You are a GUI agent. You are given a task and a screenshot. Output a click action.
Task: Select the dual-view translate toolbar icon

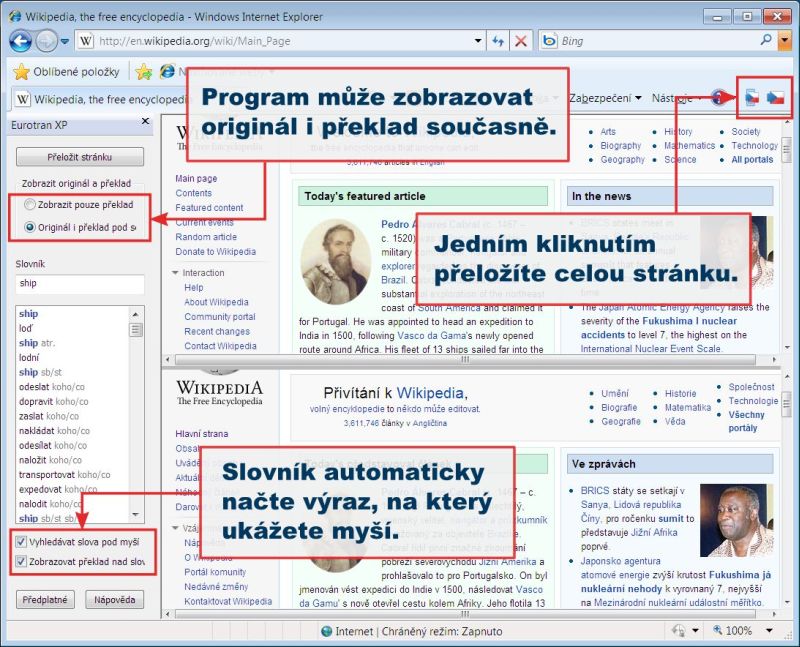click(x=752, y=97)
